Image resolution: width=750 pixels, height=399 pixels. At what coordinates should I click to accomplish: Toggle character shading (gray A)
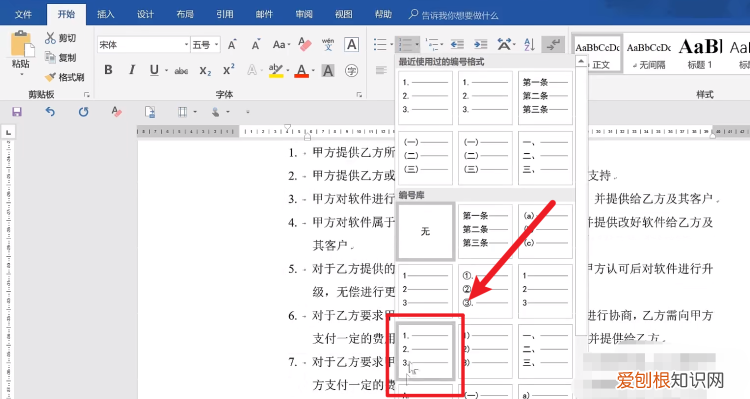(x=328, y=71)
